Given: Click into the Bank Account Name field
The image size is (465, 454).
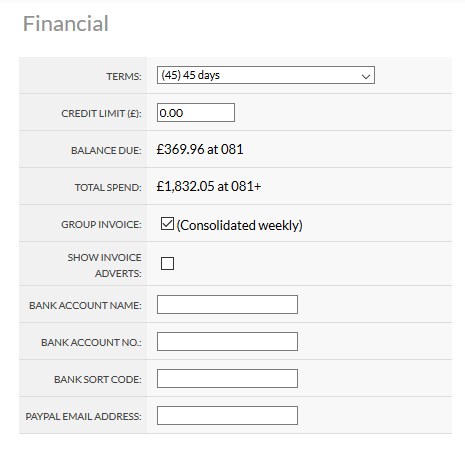Looking at the screenshot, I should pos(227,304).
